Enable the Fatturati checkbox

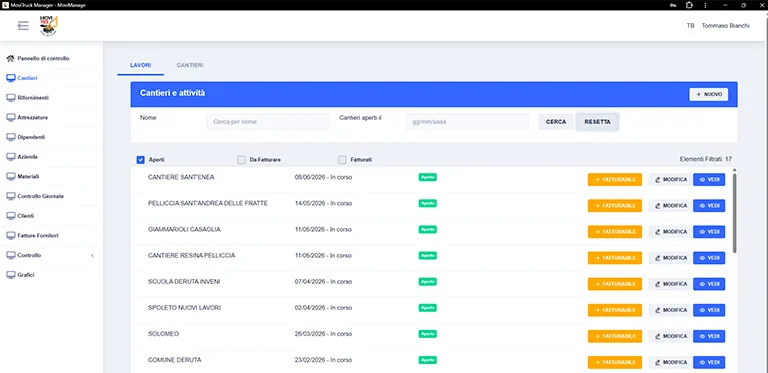342,160
